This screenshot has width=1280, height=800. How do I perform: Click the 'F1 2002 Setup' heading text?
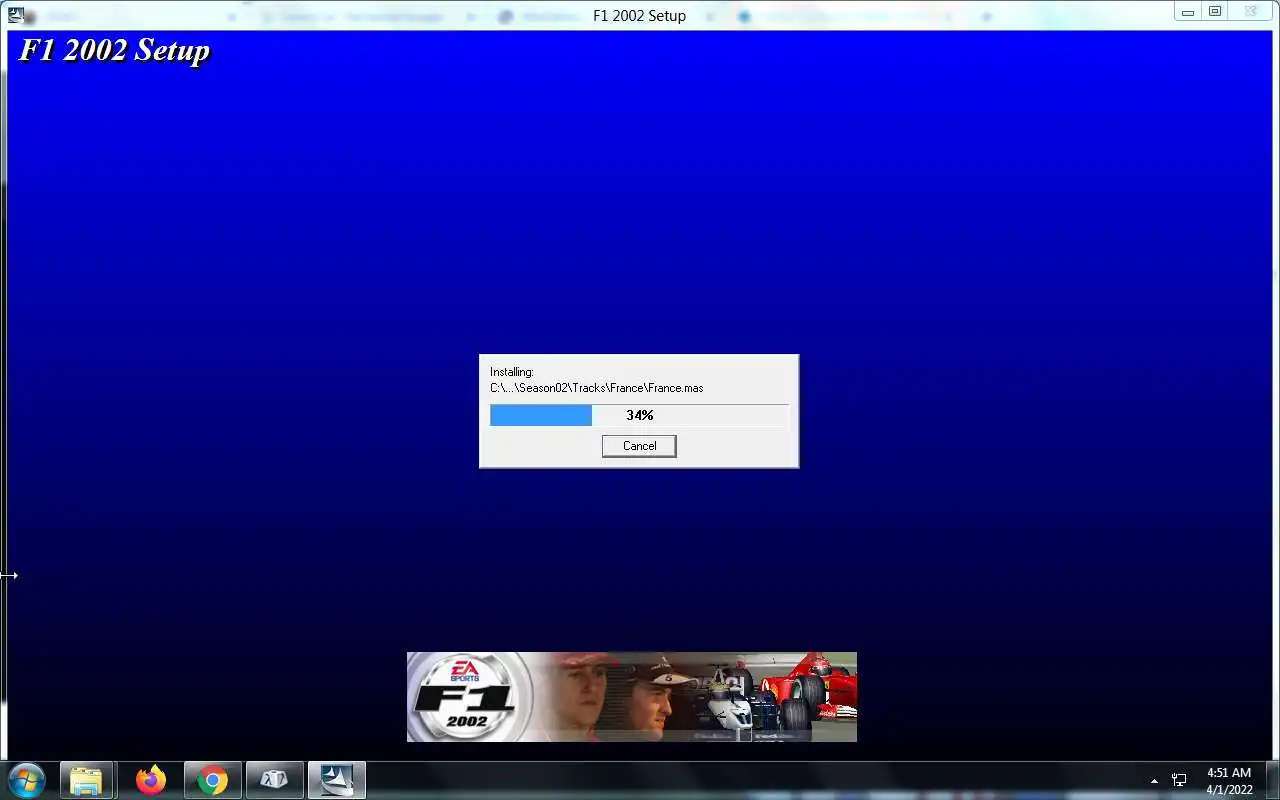pyautogui.click(x=114, y=50)
